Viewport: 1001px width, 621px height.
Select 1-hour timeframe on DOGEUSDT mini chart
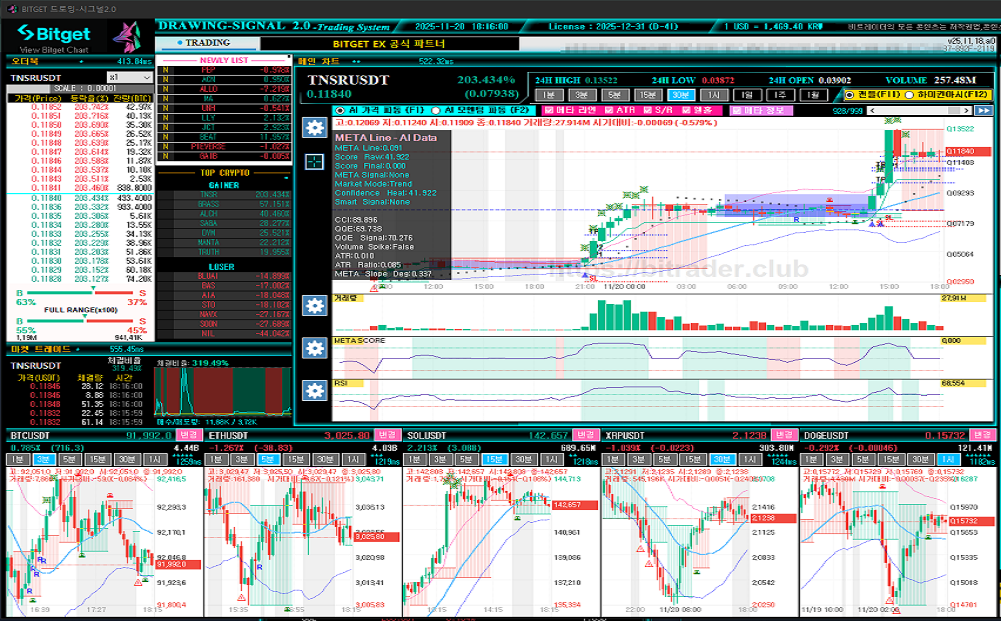coord(948,460)
